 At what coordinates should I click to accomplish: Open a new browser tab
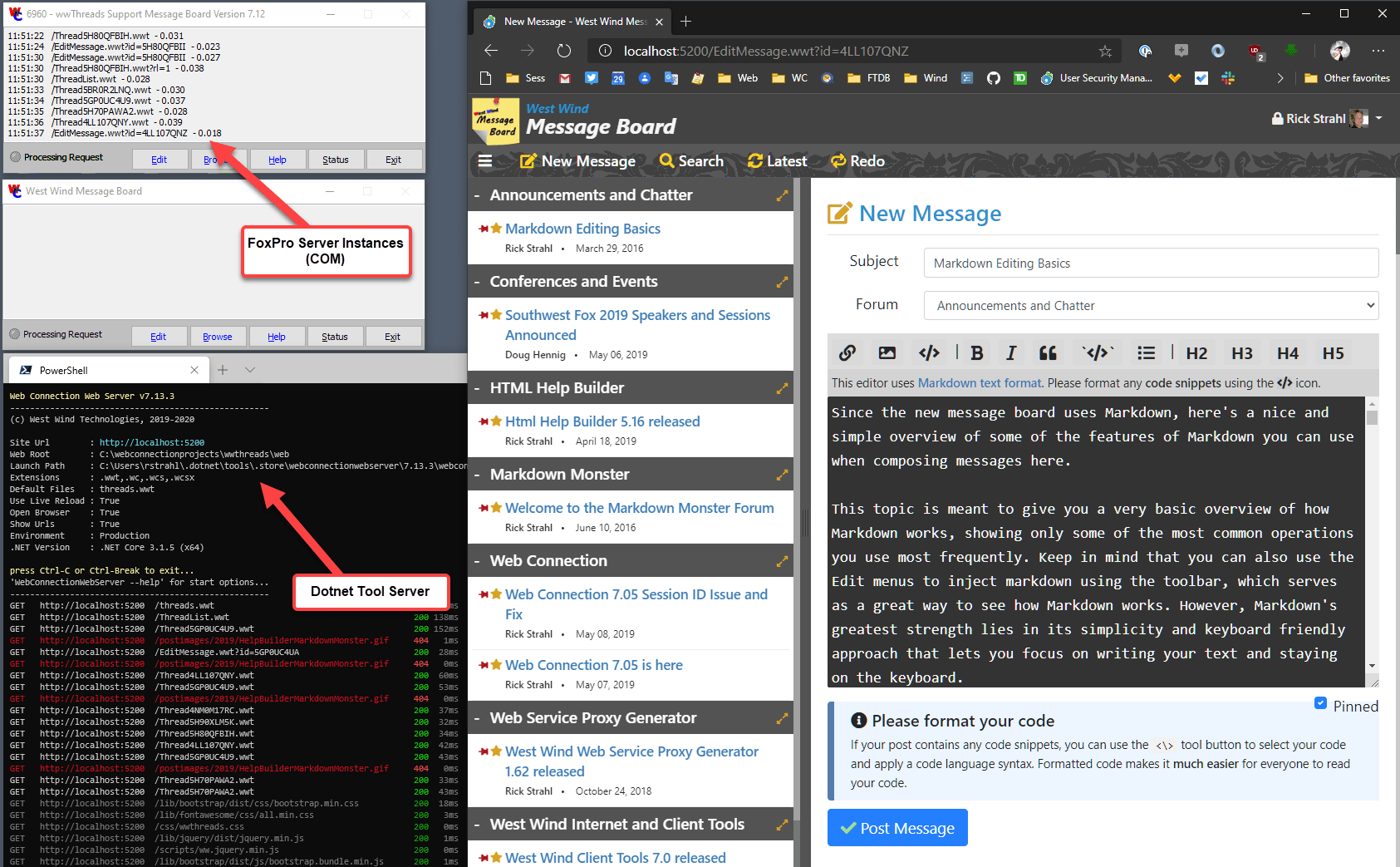(685, 21)
